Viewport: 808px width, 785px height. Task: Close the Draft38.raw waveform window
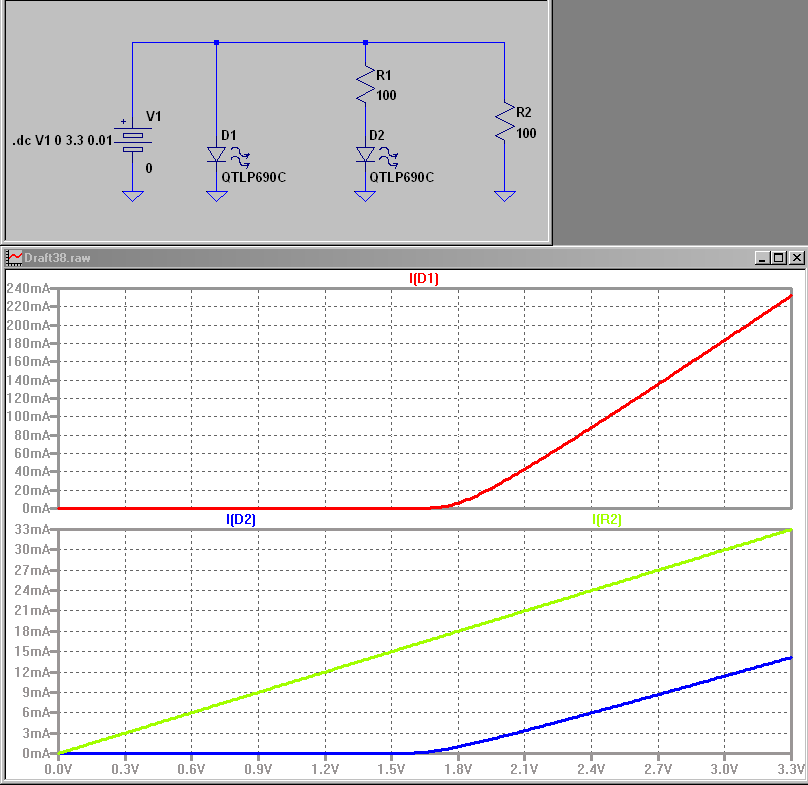pyautogui.click(x=797, y=258)
